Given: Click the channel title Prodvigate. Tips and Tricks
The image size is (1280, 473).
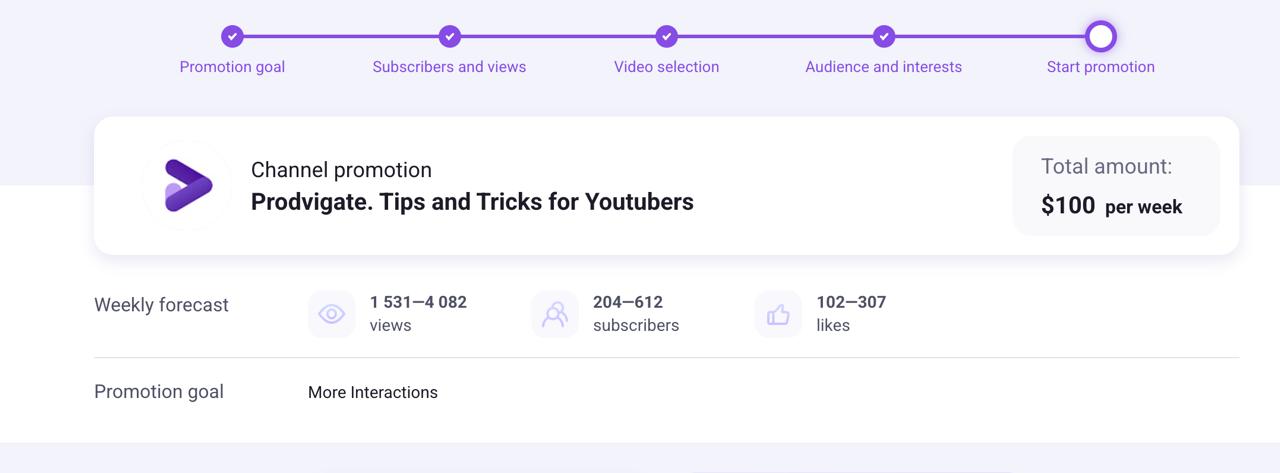Looking at the screenshot, I should point(472,202).
